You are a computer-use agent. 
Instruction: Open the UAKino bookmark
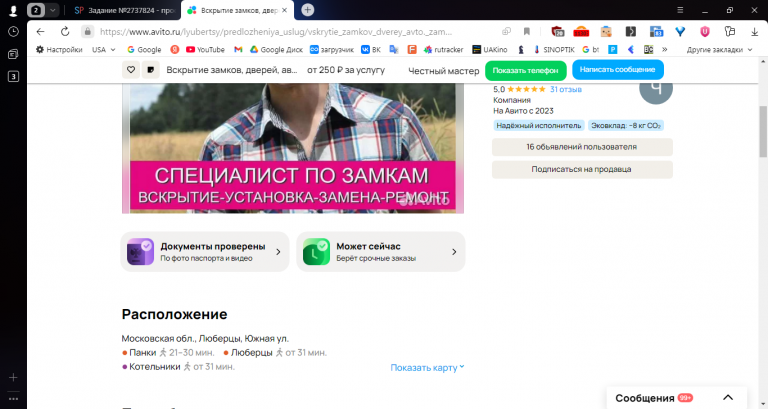489,49
